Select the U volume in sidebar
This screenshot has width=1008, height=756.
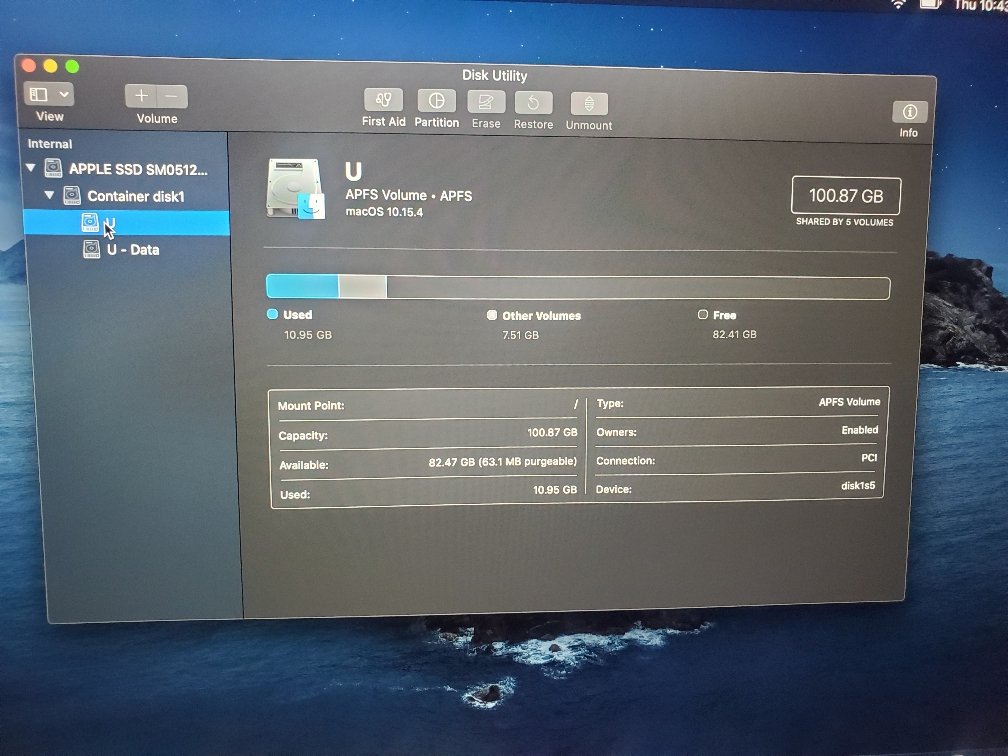(126, 223)
